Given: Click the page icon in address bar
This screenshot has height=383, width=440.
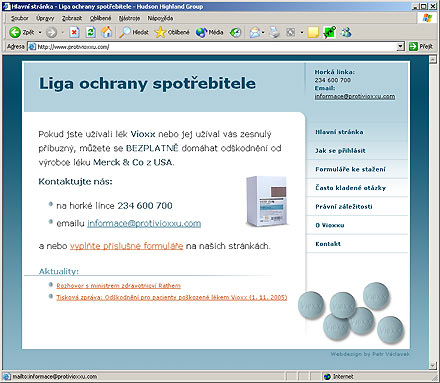Looking at the screenshot, I should tap(32, 47).
